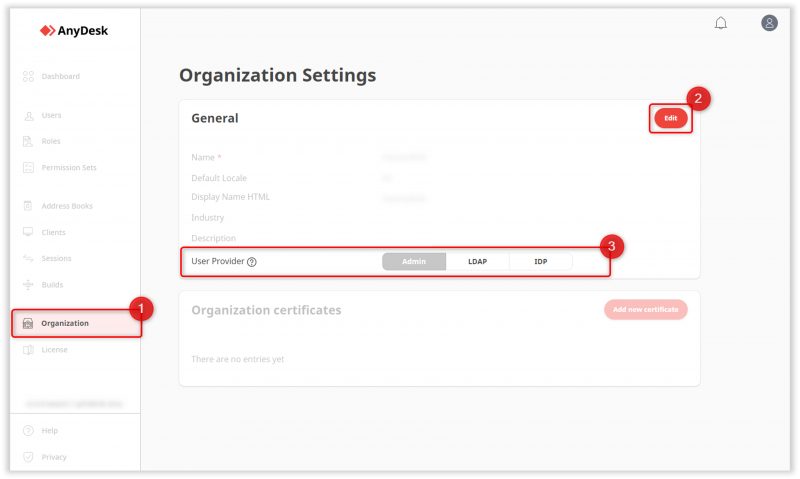Viewport: 800px width, 479px height.
Task: Click the Sessions arrows icon
Action: pos(28,258)
